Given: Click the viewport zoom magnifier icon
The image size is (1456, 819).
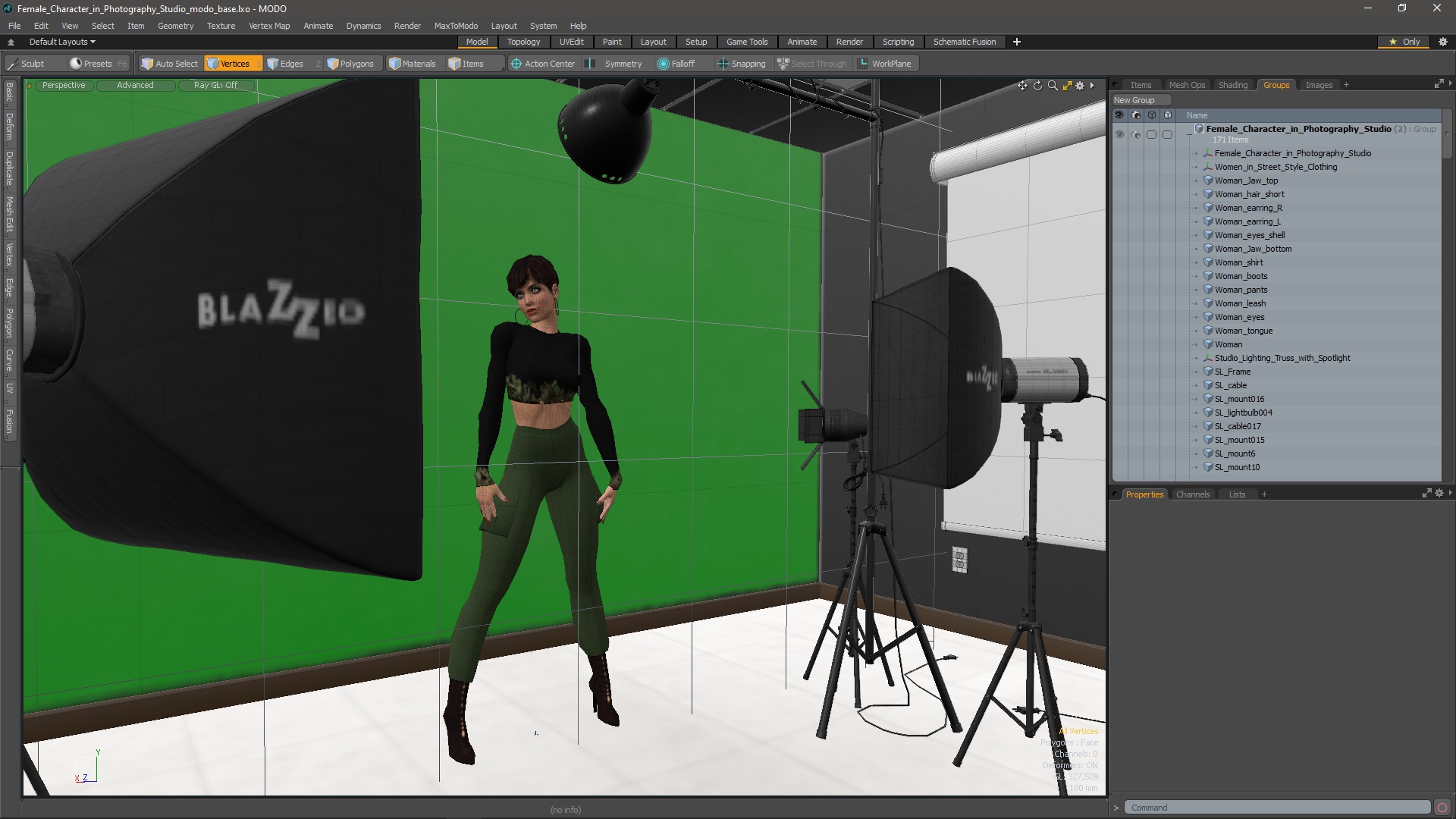Looking at the screenshot, I should (1053, 86).
